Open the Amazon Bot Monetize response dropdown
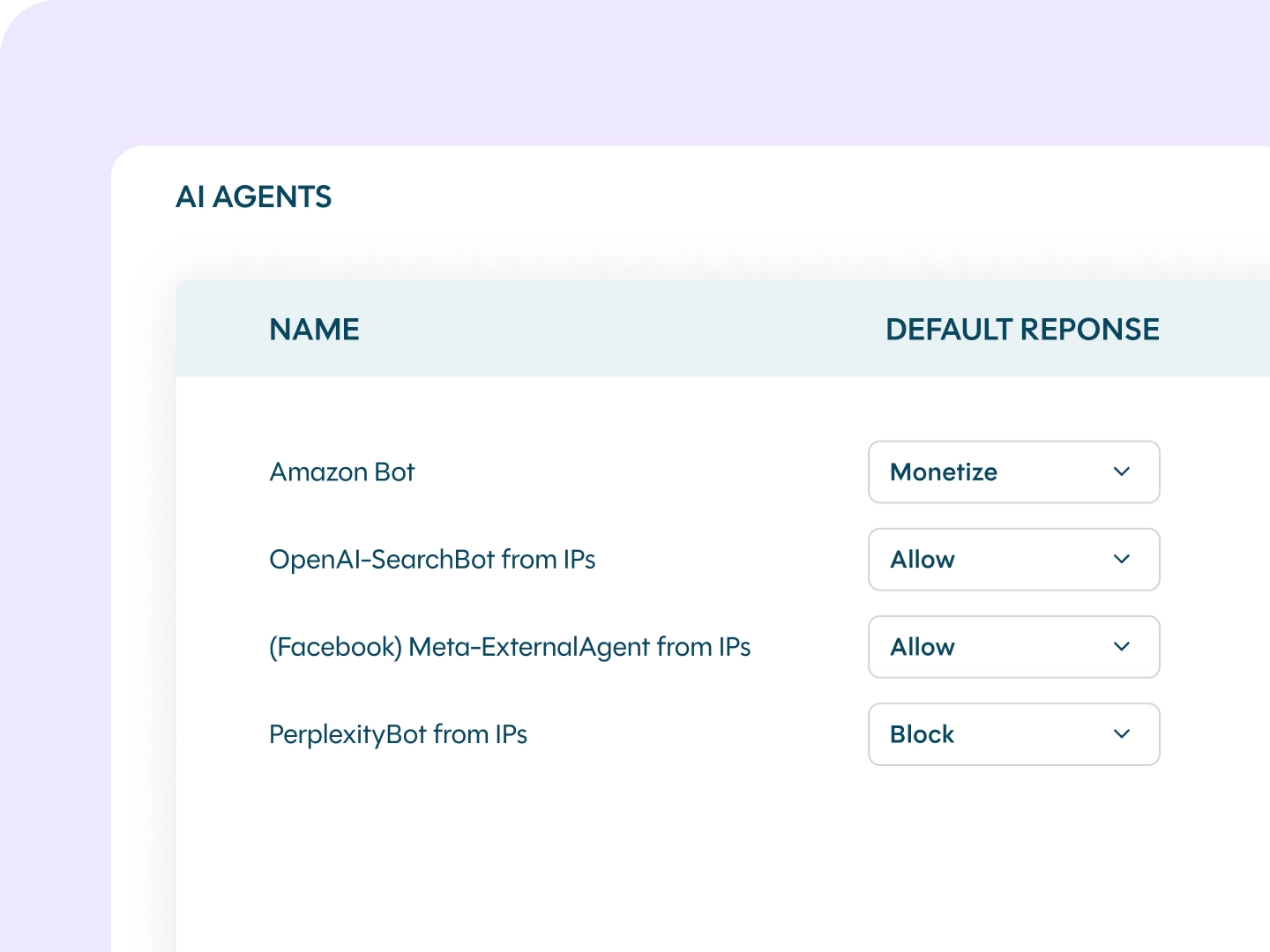 click(x=1012, y=472)
